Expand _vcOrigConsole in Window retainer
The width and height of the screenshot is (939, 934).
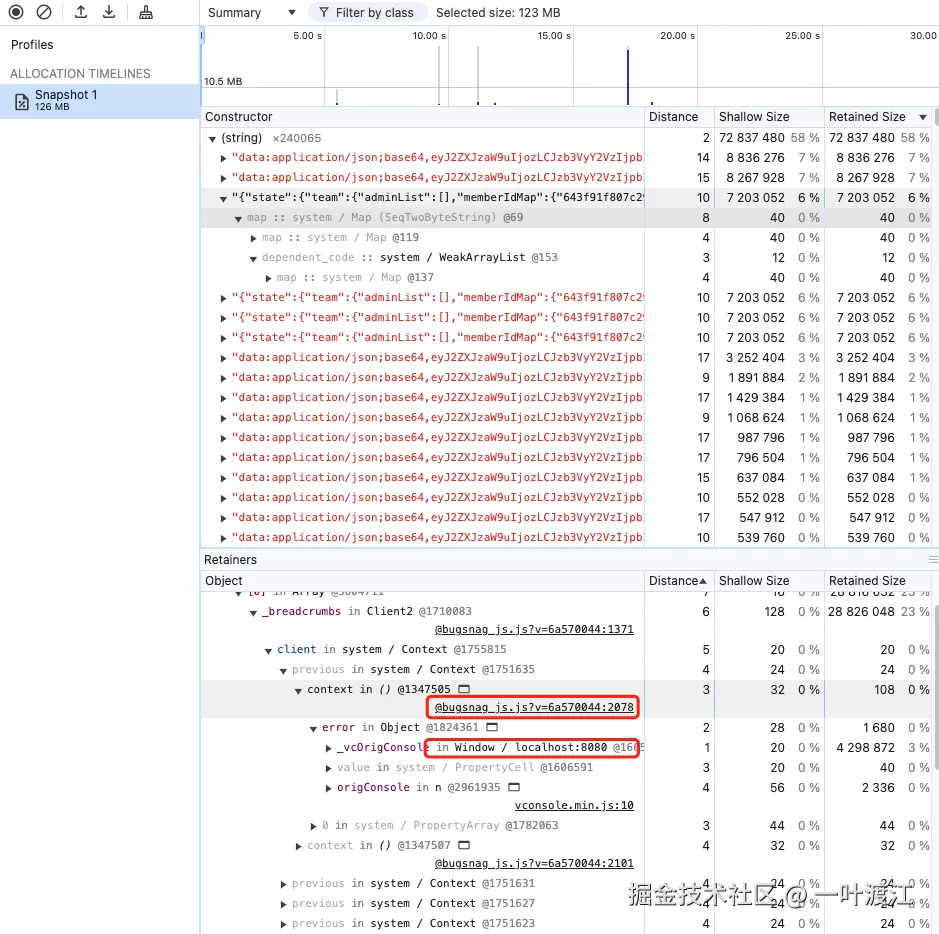click(x=328, y=748)
